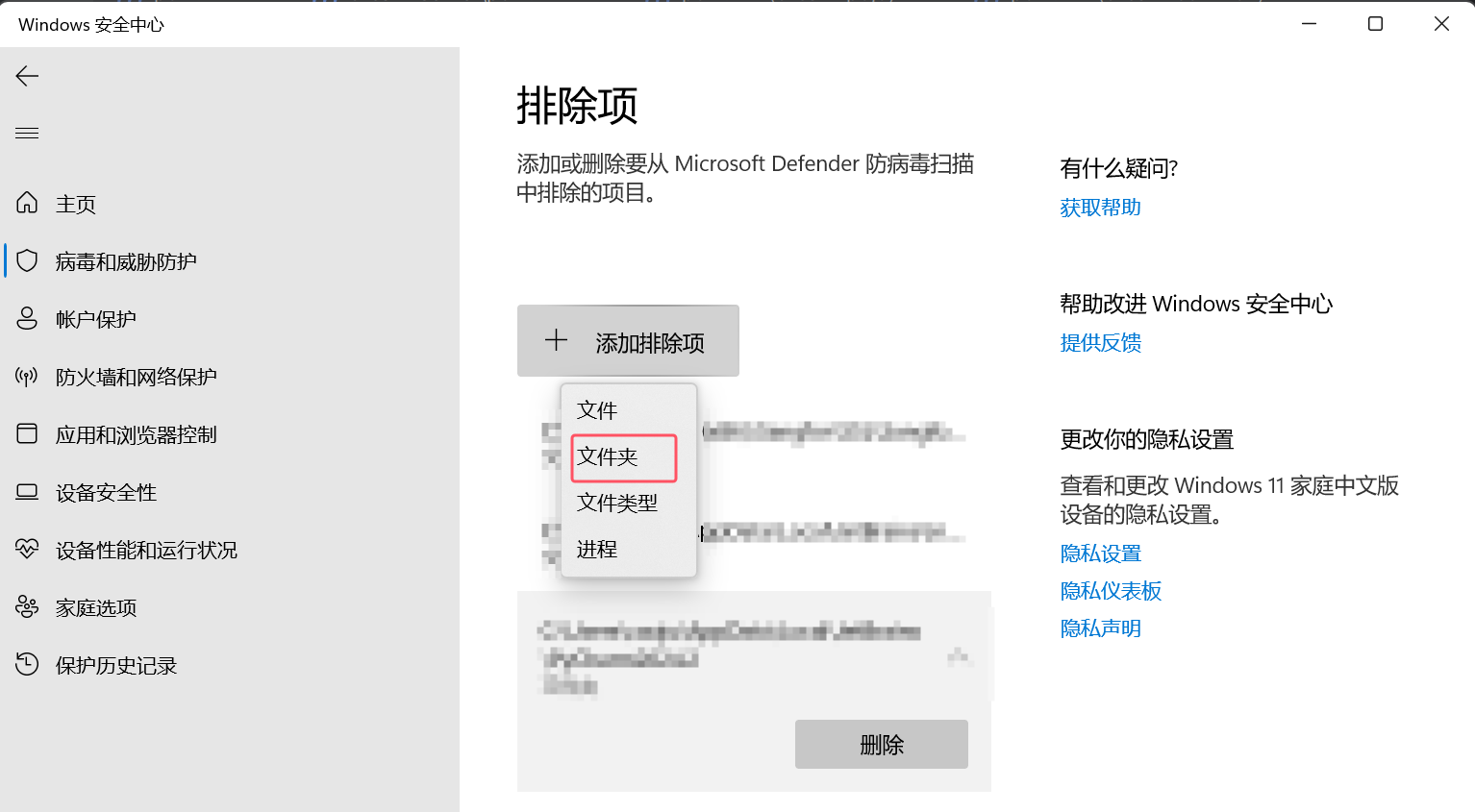1475x812 pixels.
Task: Minimize the Windows 安全中心 window
Action: point(1309,24)
